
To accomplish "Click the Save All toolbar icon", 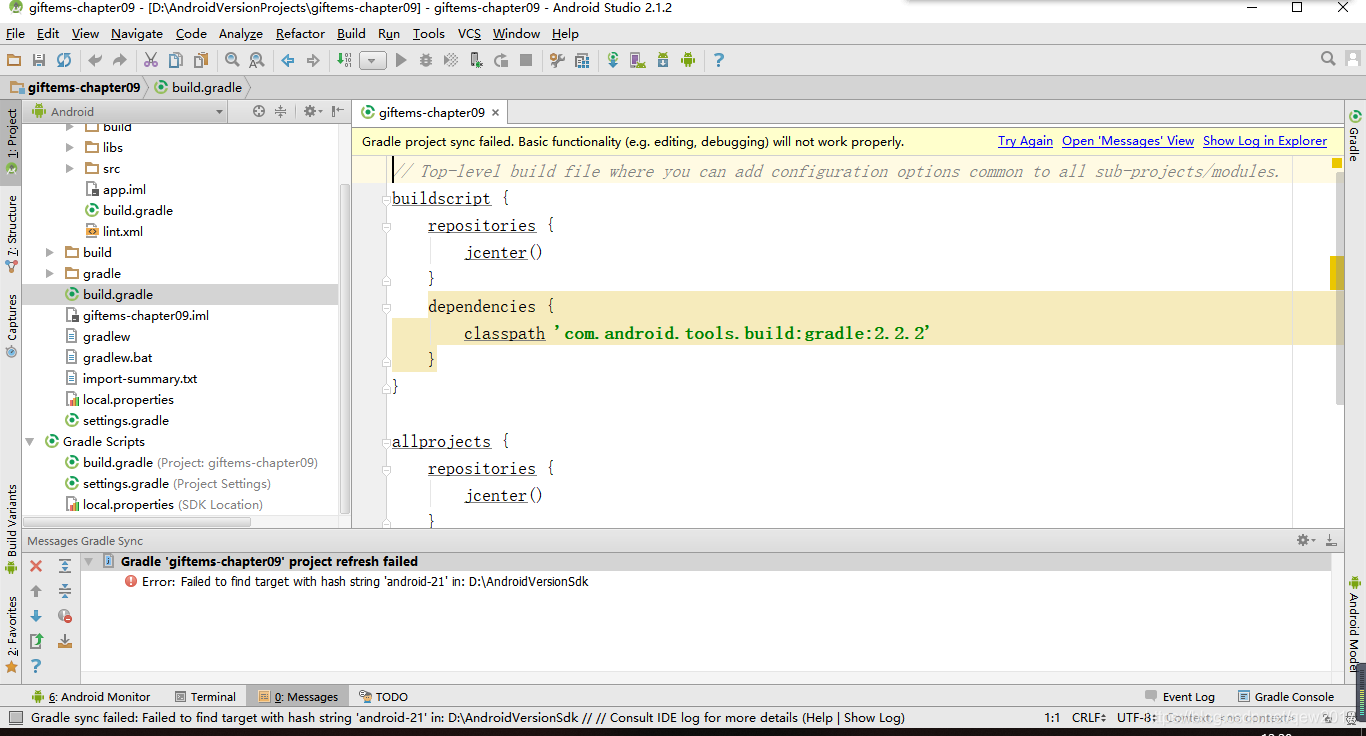I will click(39, 60).
